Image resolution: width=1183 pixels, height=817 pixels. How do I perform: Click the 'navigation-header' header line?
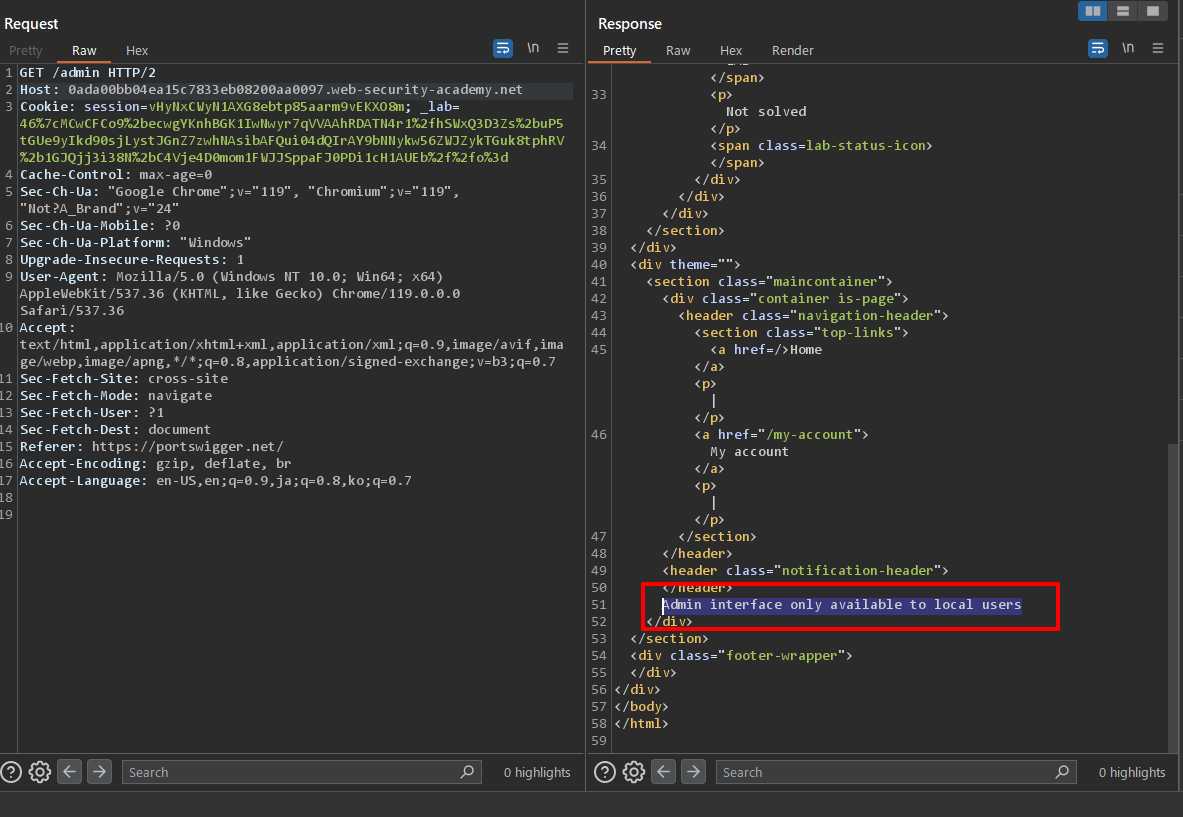(x=813, y=315)
